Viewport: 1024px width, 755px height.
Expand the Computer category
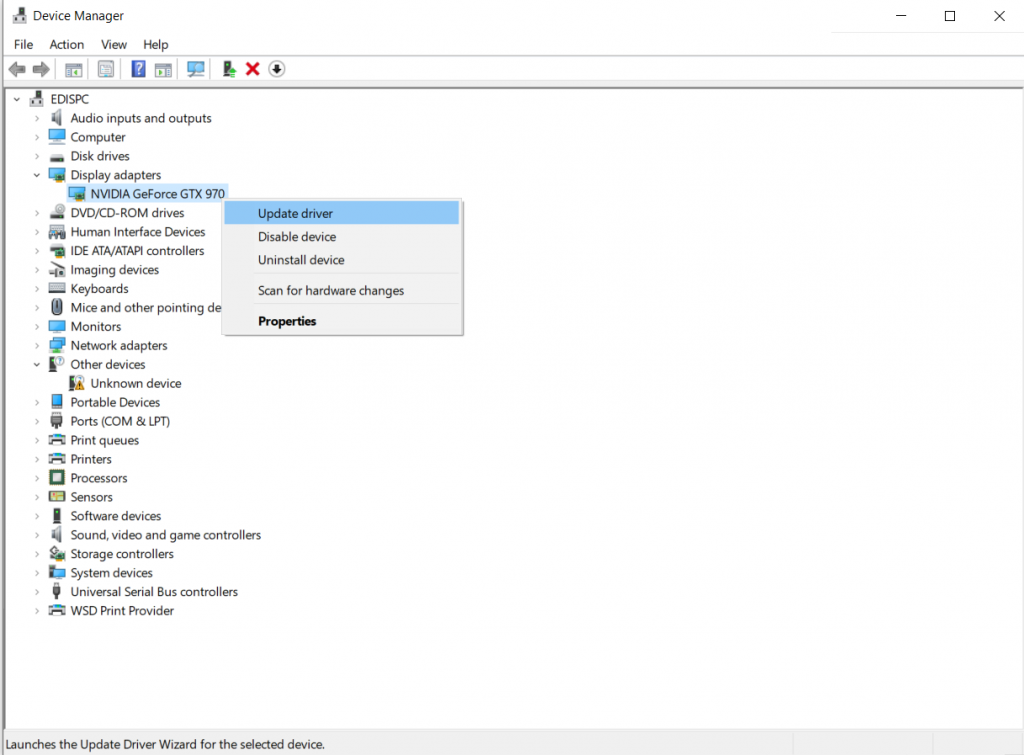tap(37, 137)
